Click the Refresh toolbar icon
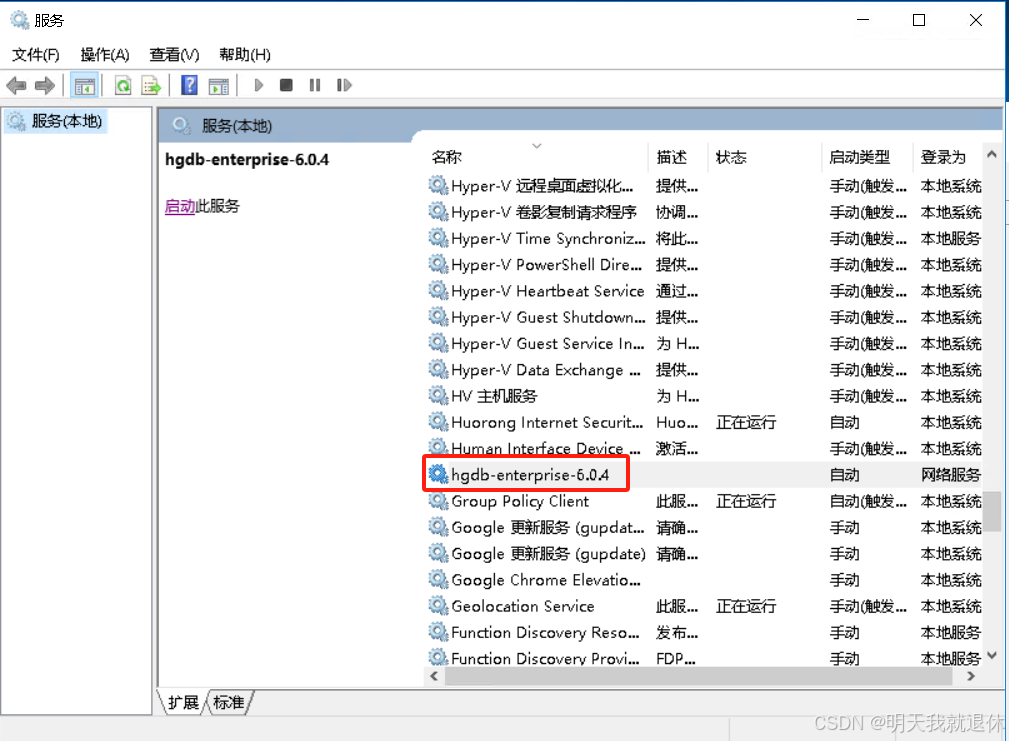1009x741 pixels. point(123,85)
